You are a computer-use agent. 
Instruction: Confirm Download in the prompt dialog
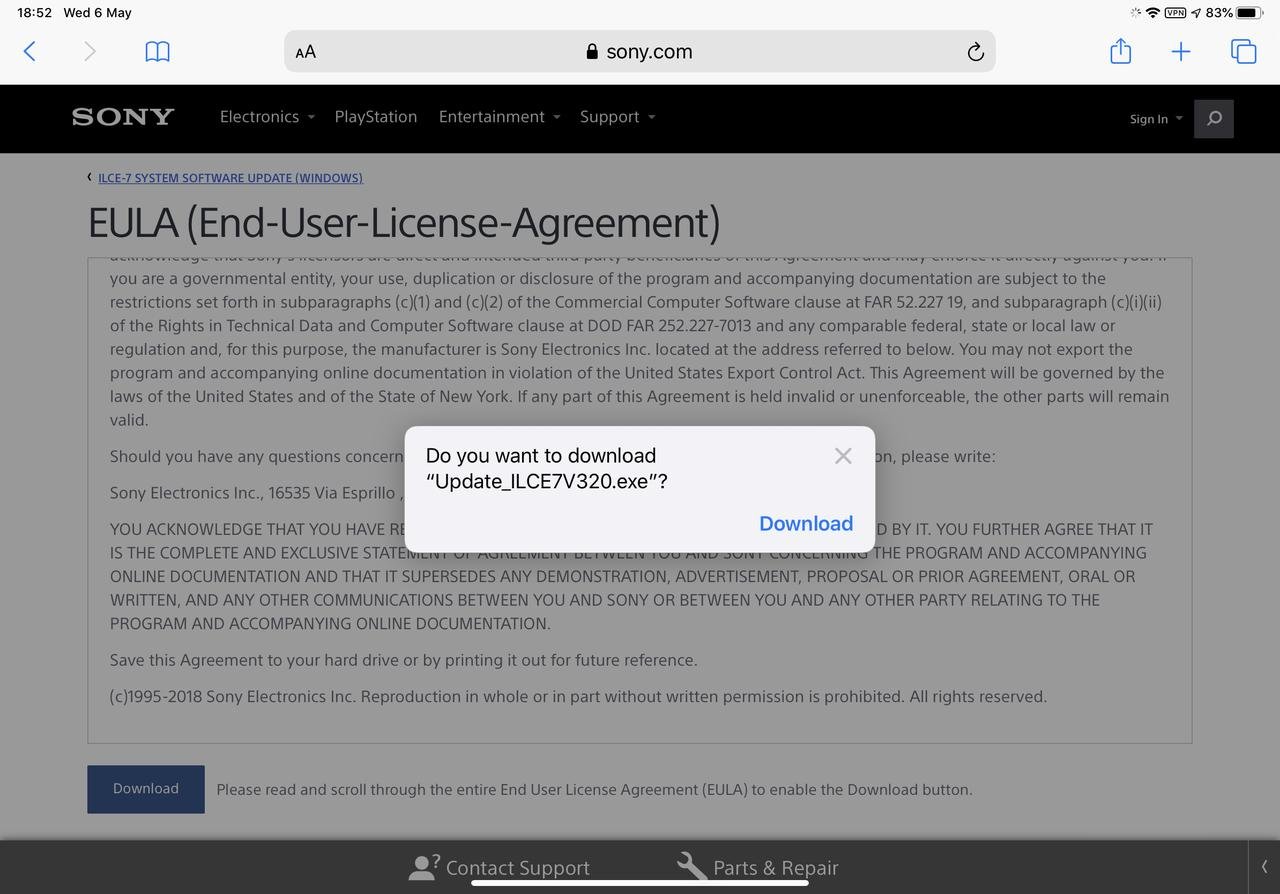click(x=806, y=524)
